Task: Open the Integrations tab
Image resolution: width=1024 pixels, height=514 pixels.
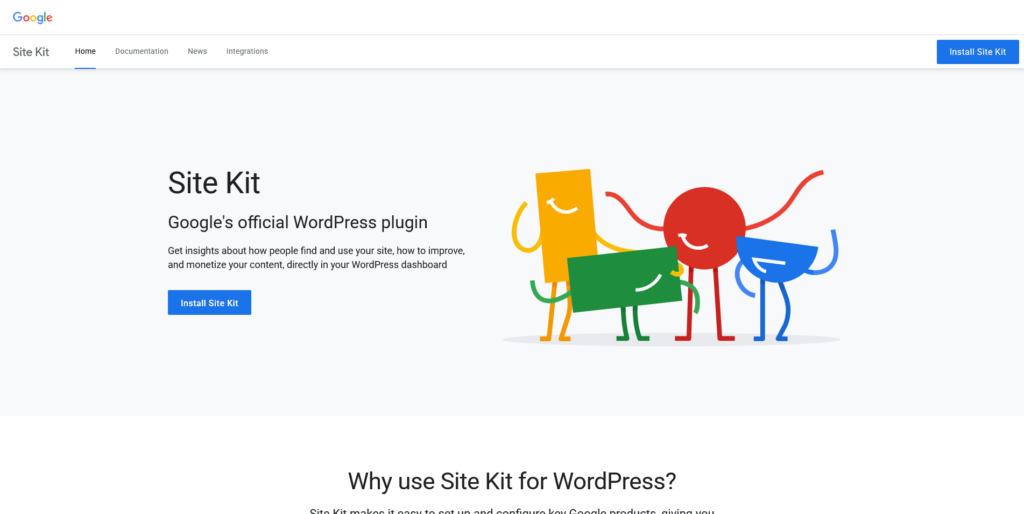Action: click(247, 52)
